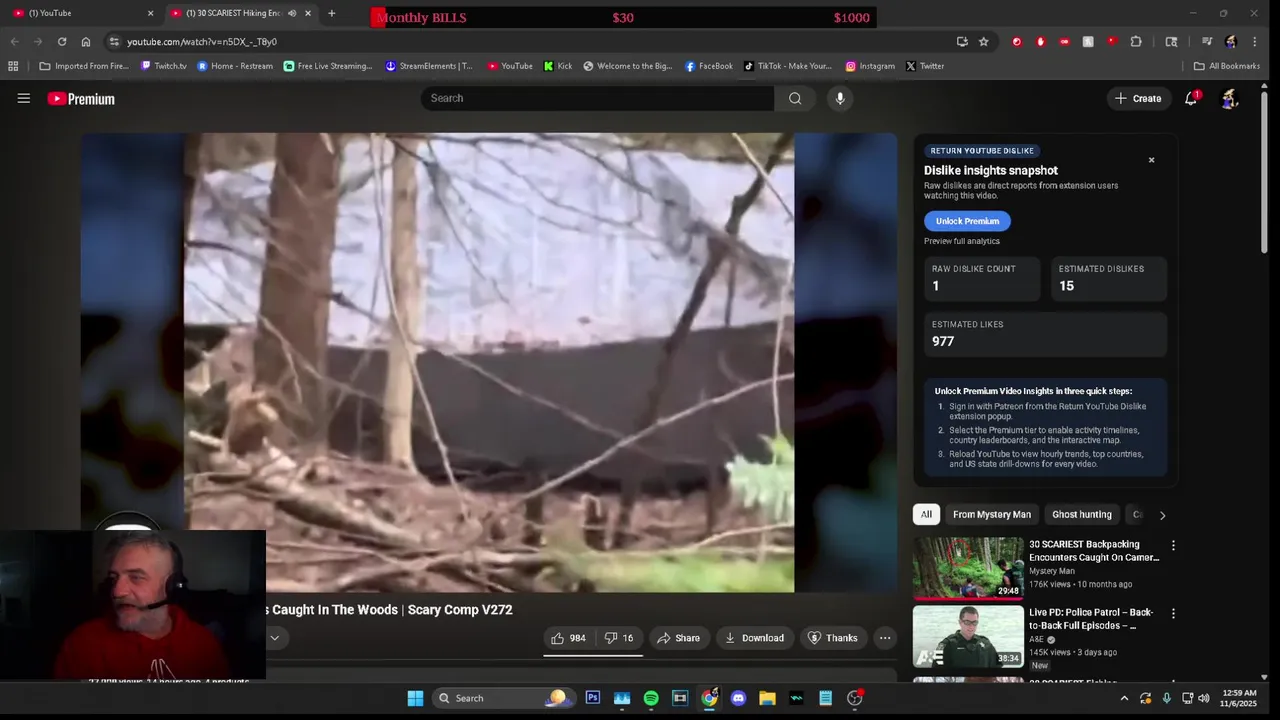The width and height of the screenshot is (1280, 720).
Task: Close the Dislike insights snapshot panel
Action: (x=1151, y=160)
